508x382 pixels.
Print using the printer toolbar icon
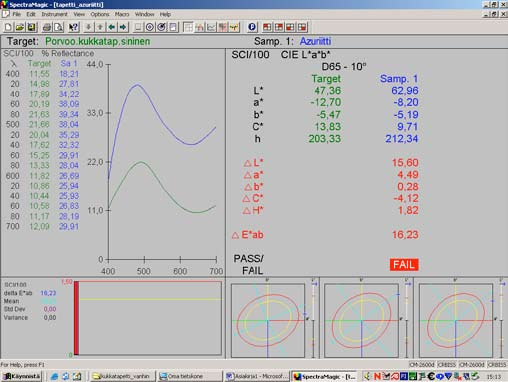[47, 27]
